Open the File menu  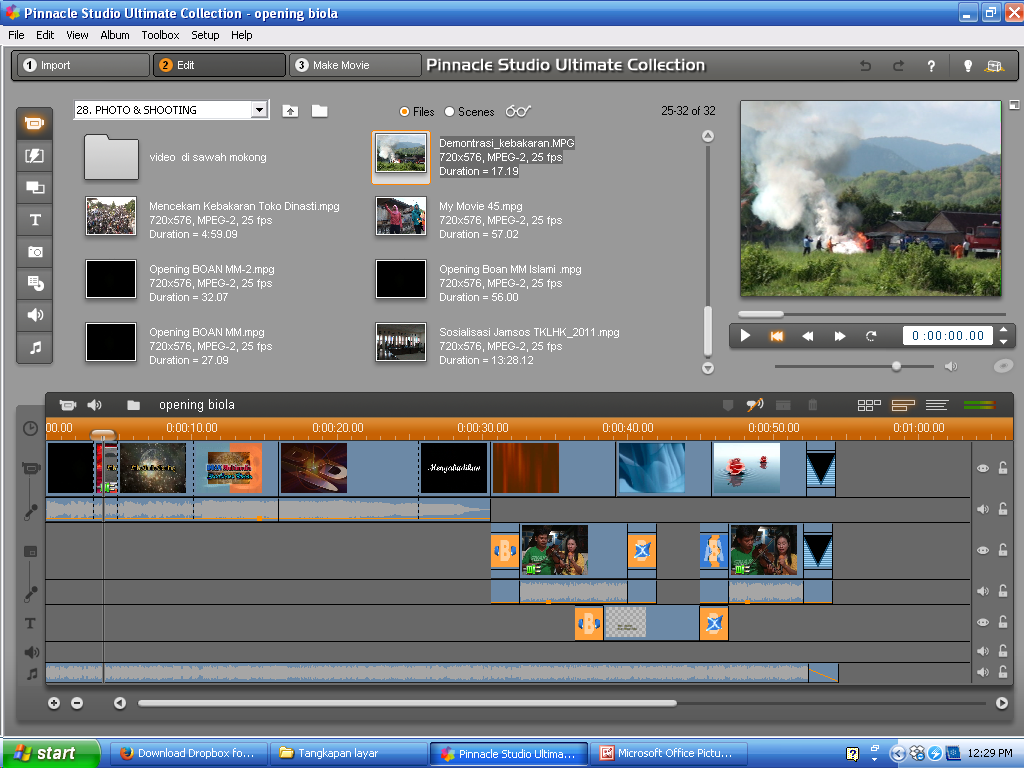tap(16, 35)
